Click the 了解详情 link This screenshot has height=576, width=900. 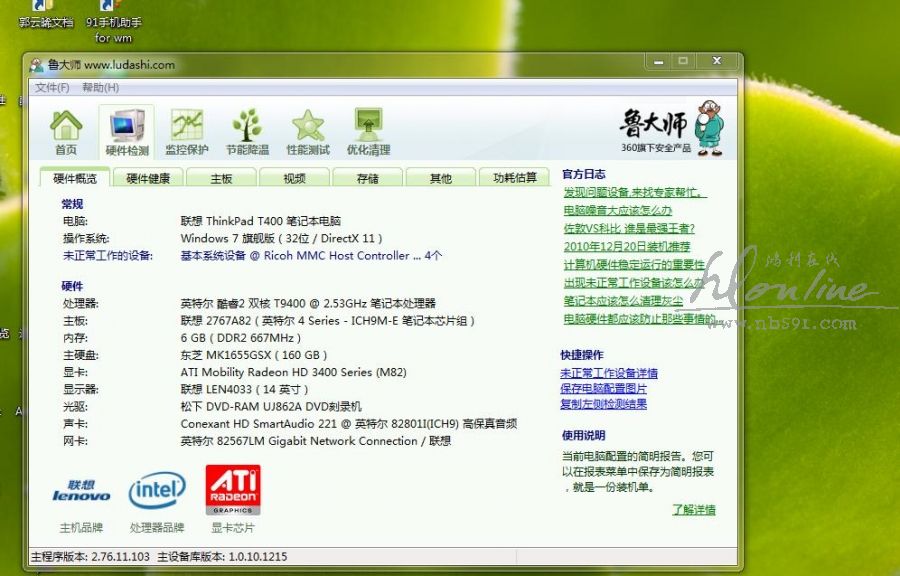[694, 509]
